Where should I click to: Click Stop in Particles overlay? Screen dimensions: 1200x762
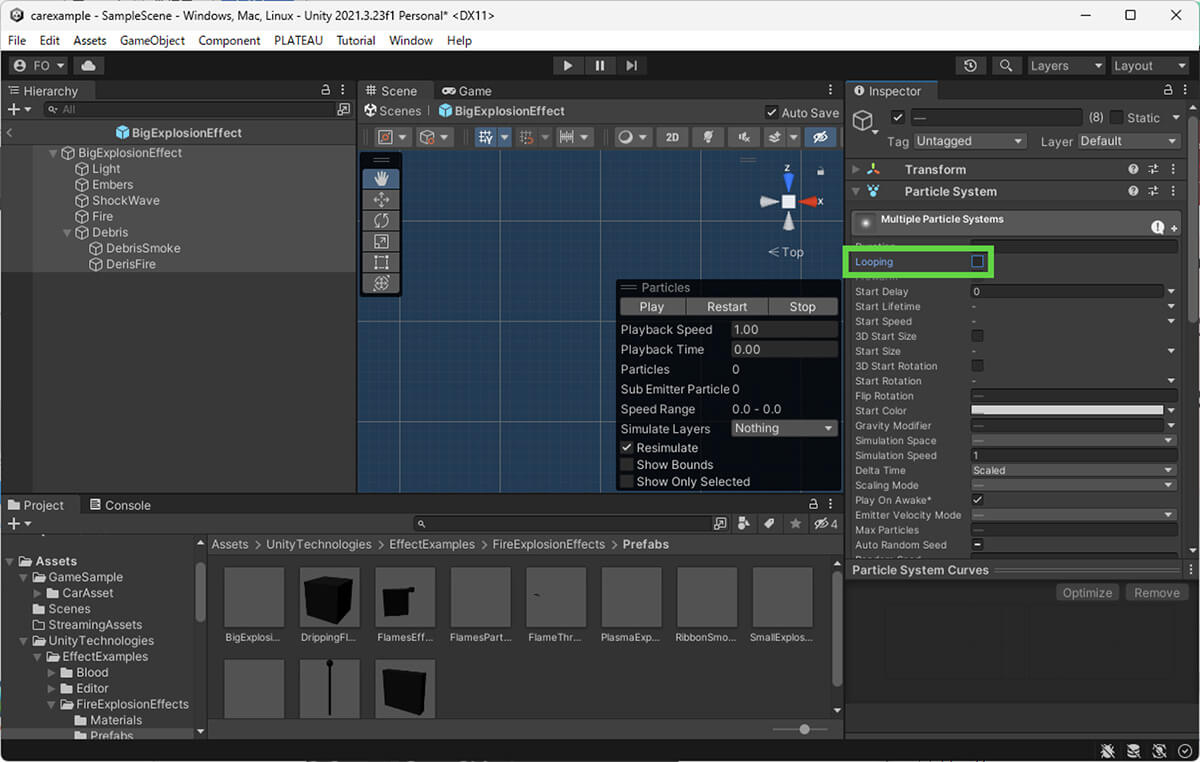point(803,307)
